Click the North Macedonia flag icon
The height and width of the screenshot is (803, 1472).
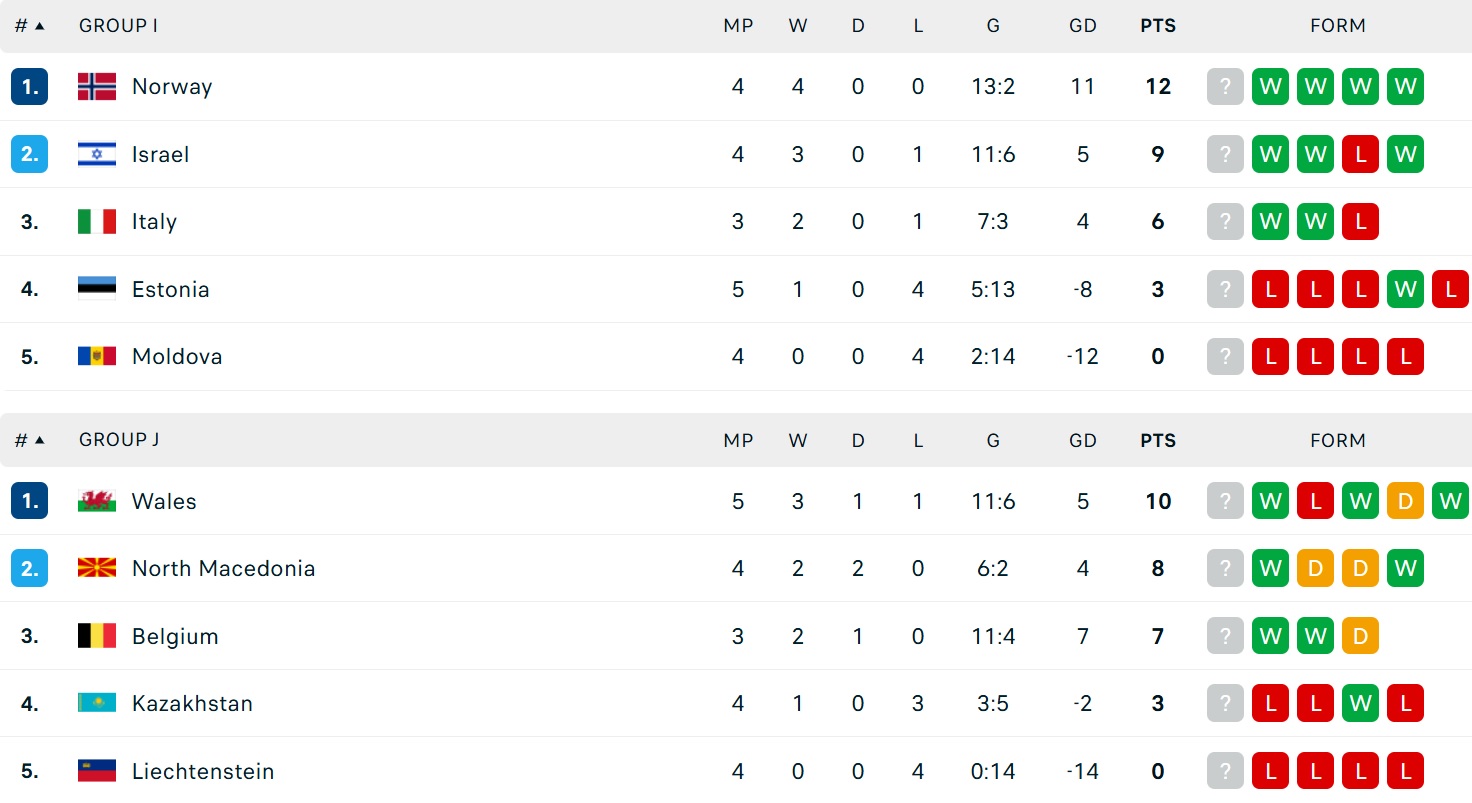click(97, 568)
